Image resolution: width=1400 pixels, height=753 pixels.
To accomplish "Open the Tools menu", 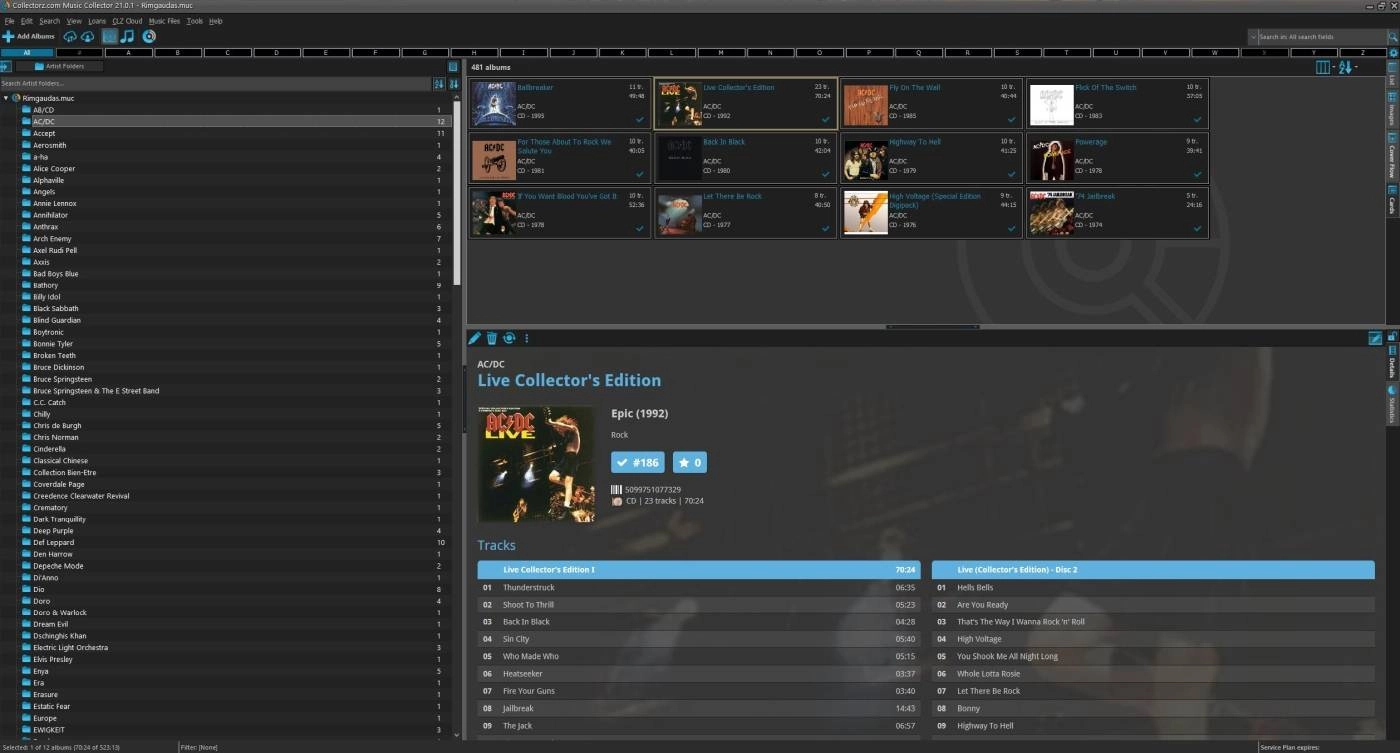I will pyautogui.click(x=194, y=20).
